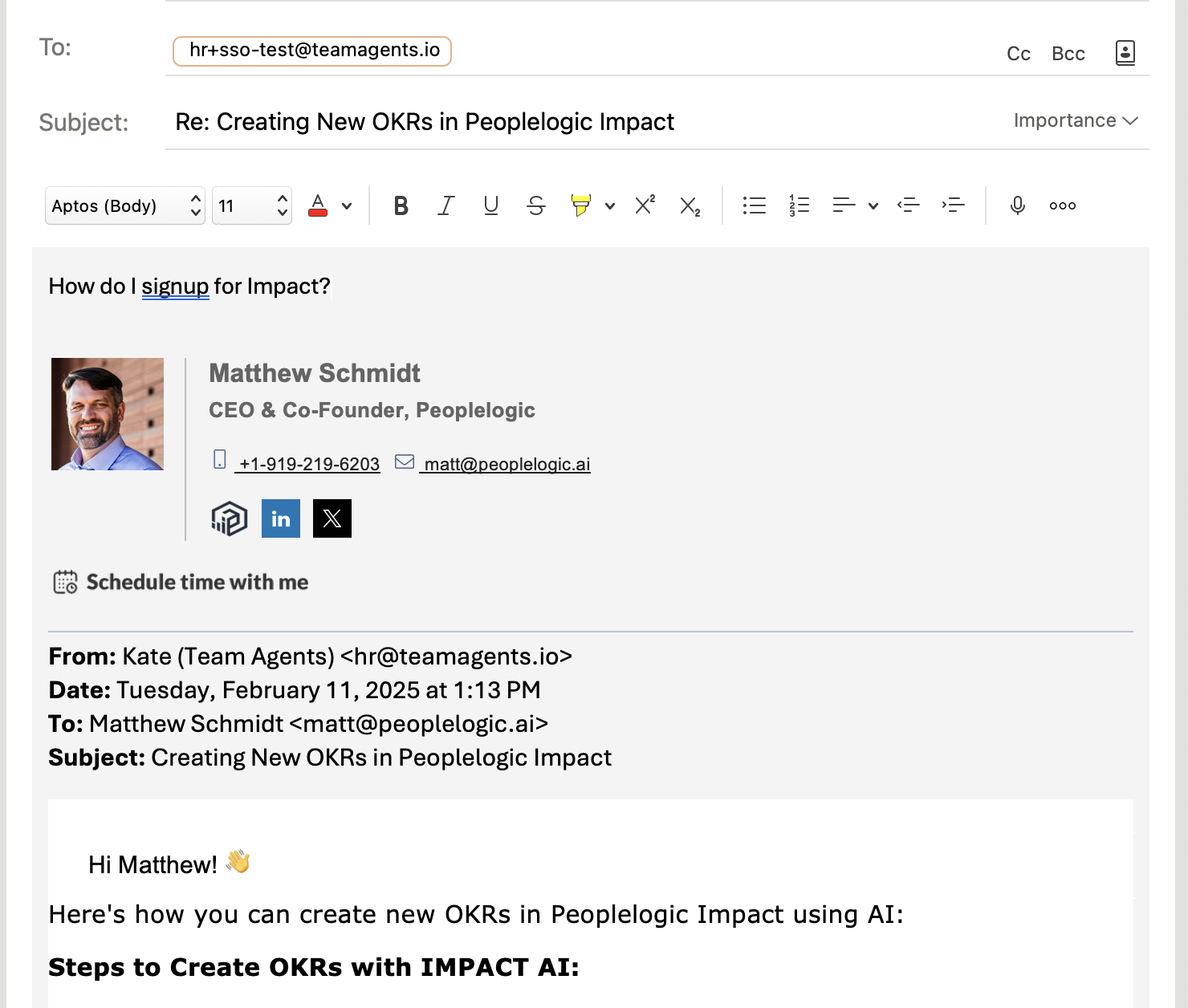Click the quoted From line for Kate
Image resolution: width=1188 pixels, height=1008 pixels.
(x=311, y=656)
